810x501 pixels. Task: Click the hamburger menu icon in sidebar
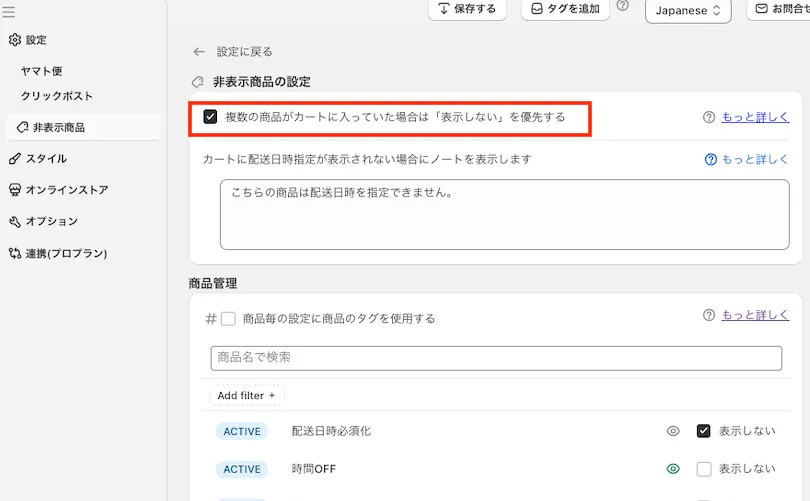[9, 12]
